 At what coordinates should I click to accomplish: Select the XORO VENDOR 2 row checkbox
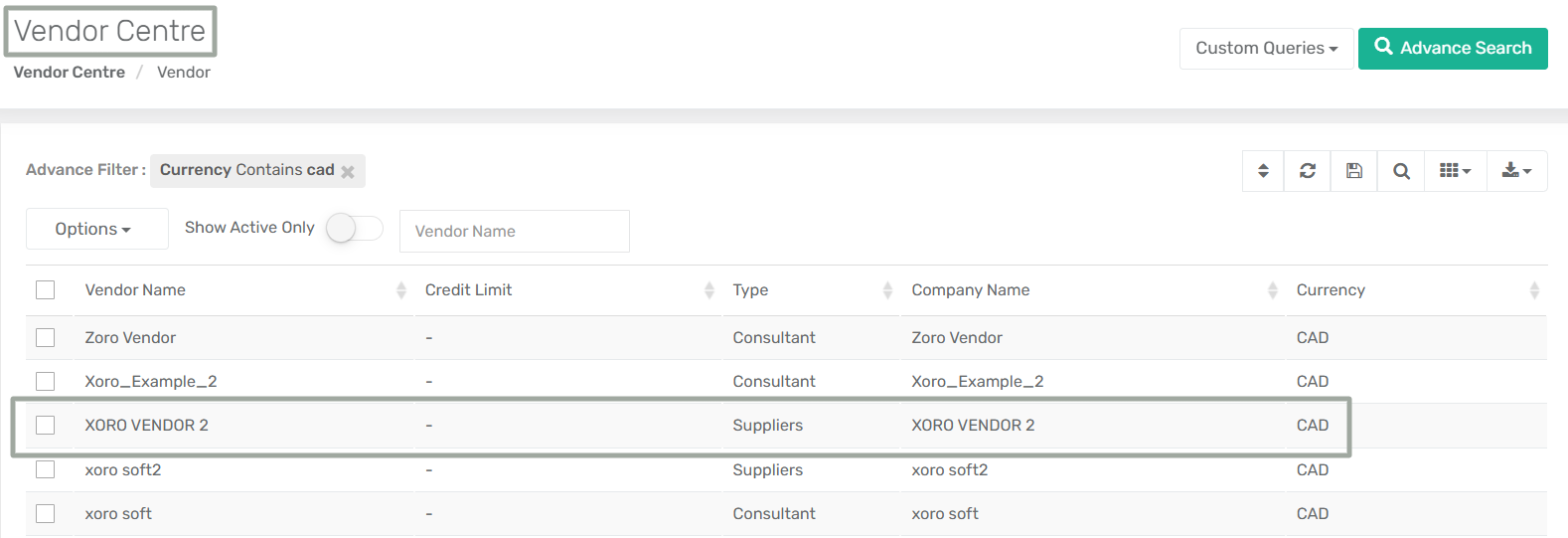pyautogui.click(x=46, y=425)
